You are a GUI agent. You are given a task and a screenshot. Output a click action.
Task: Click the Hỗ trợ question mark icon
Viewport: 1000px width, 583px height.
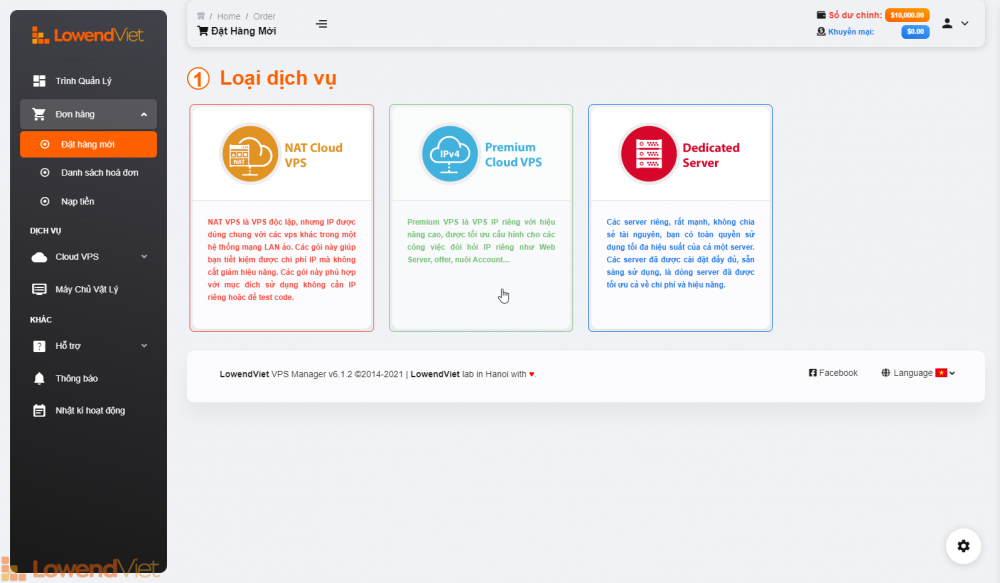click(39, 346)
